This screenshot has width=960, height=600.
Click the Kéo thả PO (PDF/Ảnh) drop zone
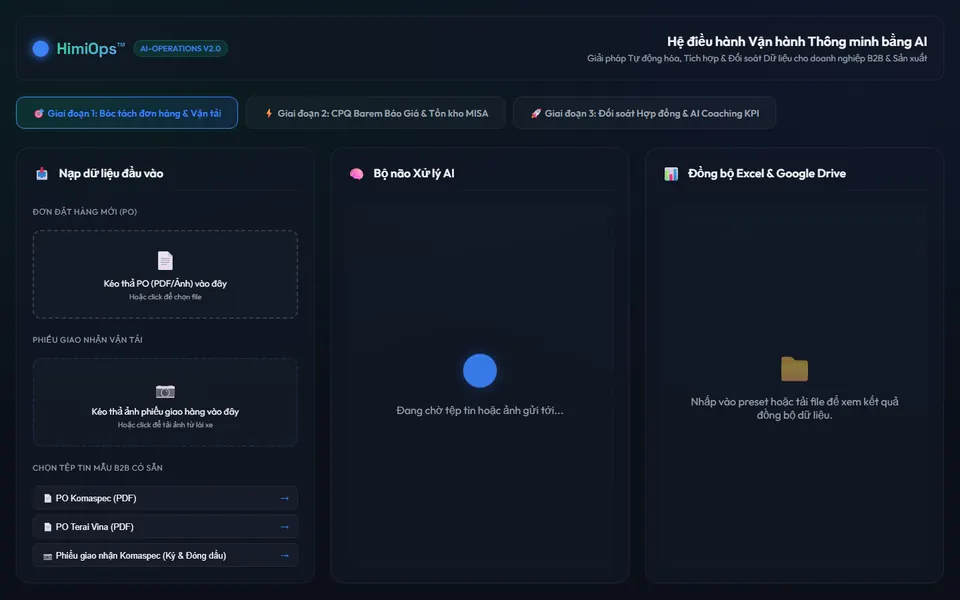(165, 274)
